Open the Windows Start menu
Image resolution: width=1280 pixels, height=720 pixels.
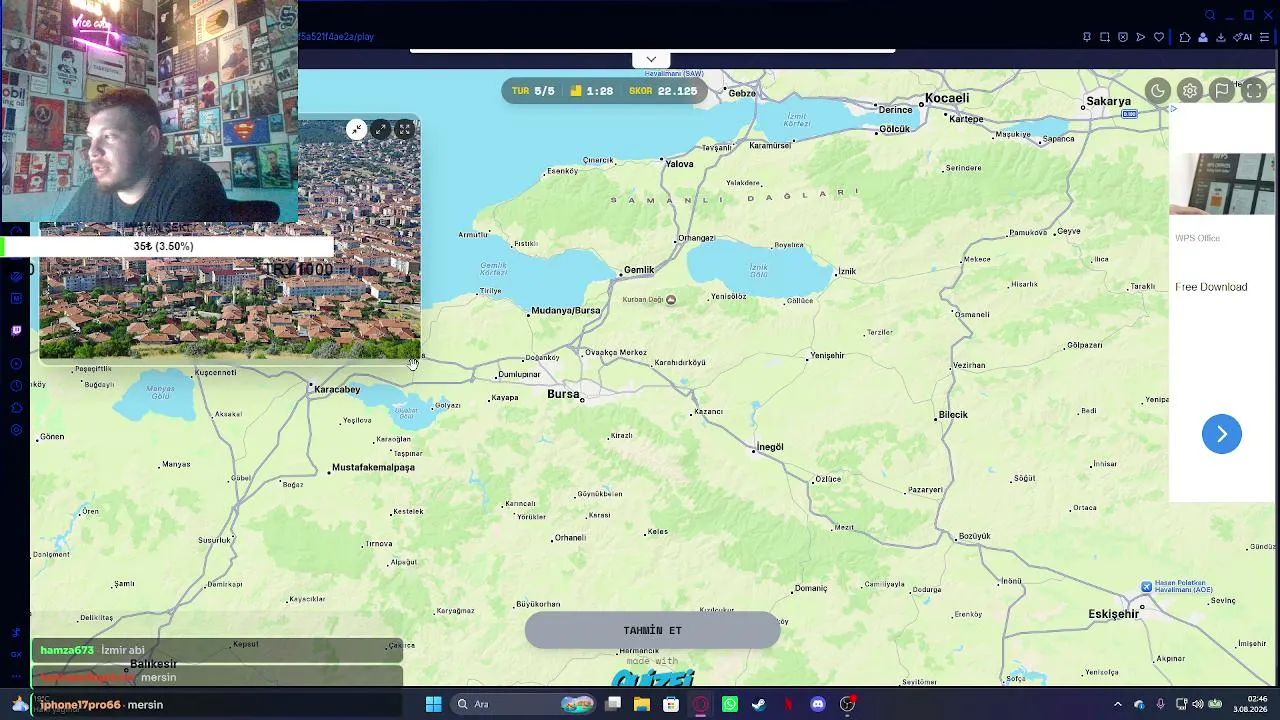(x=433, y=704)
